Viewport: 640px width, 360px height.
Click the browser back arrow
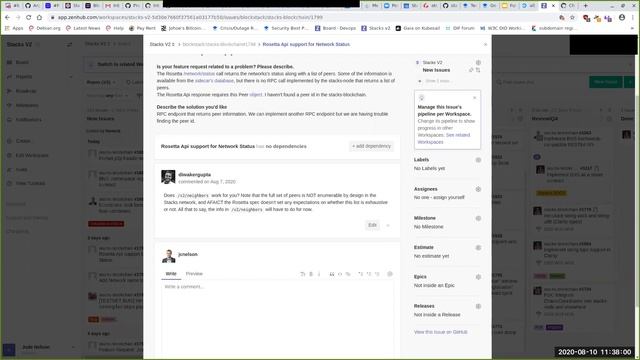(7, 18)
